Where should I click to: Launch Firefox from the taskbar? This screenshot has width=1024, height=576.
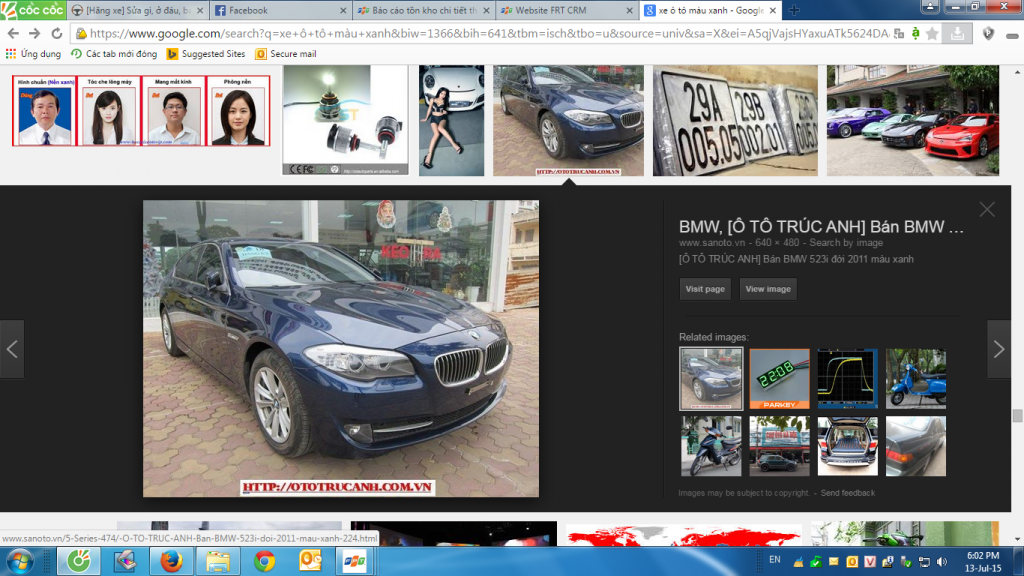[x=171, y=561]
